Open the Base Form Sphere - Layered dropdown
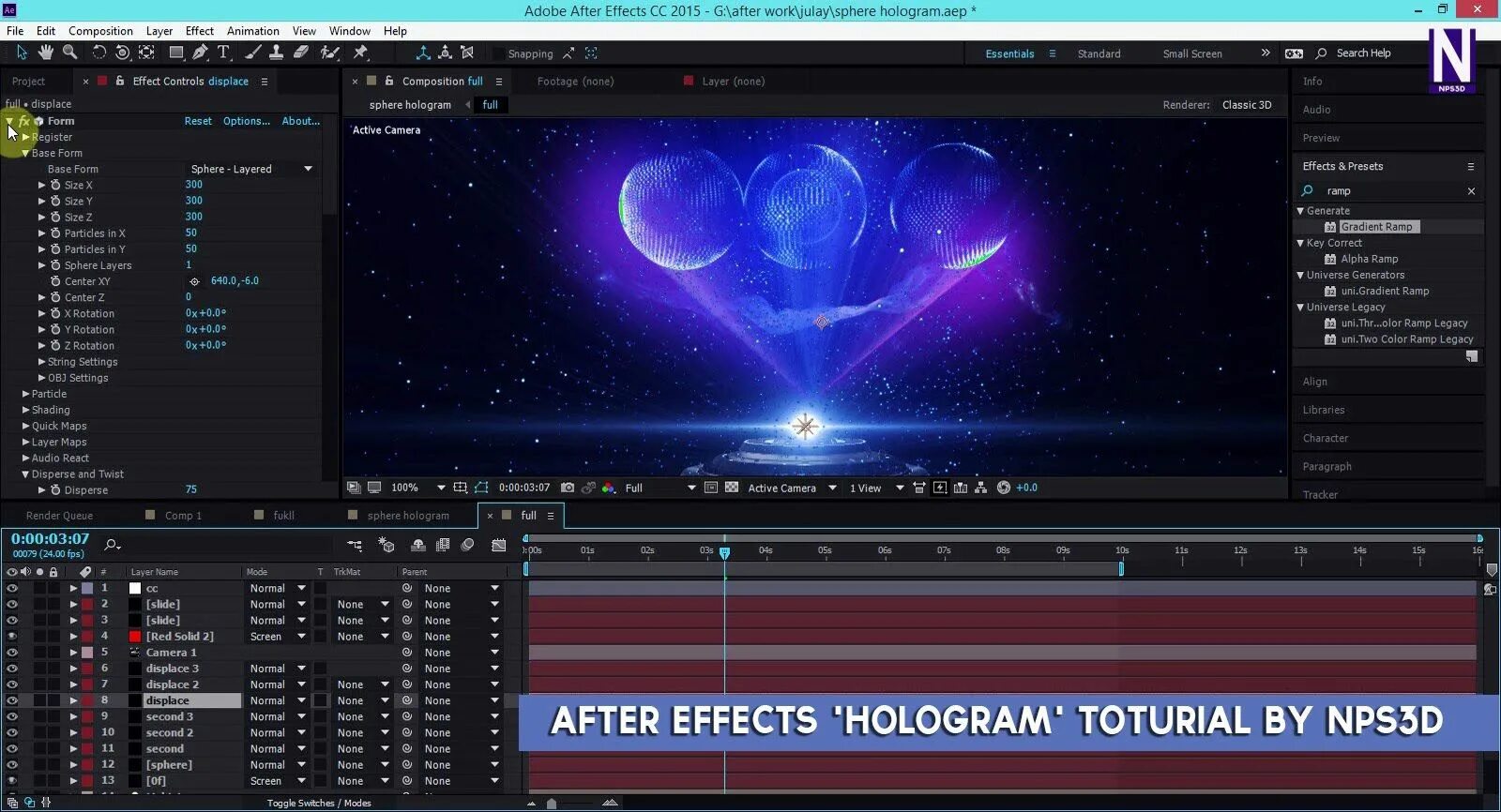The width and height of the screenshot is (1501, 812). 251,169
